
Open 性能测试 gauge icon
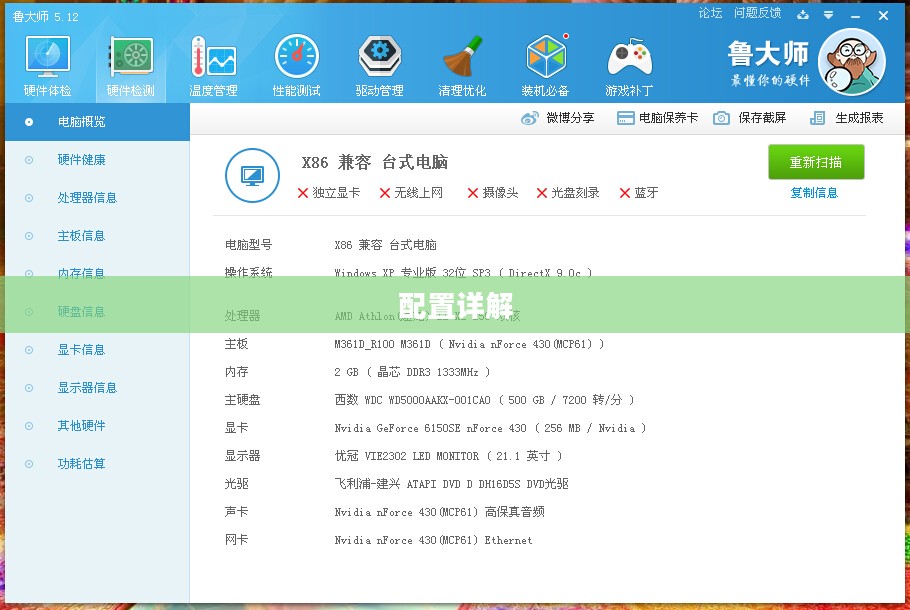point(297,57)
